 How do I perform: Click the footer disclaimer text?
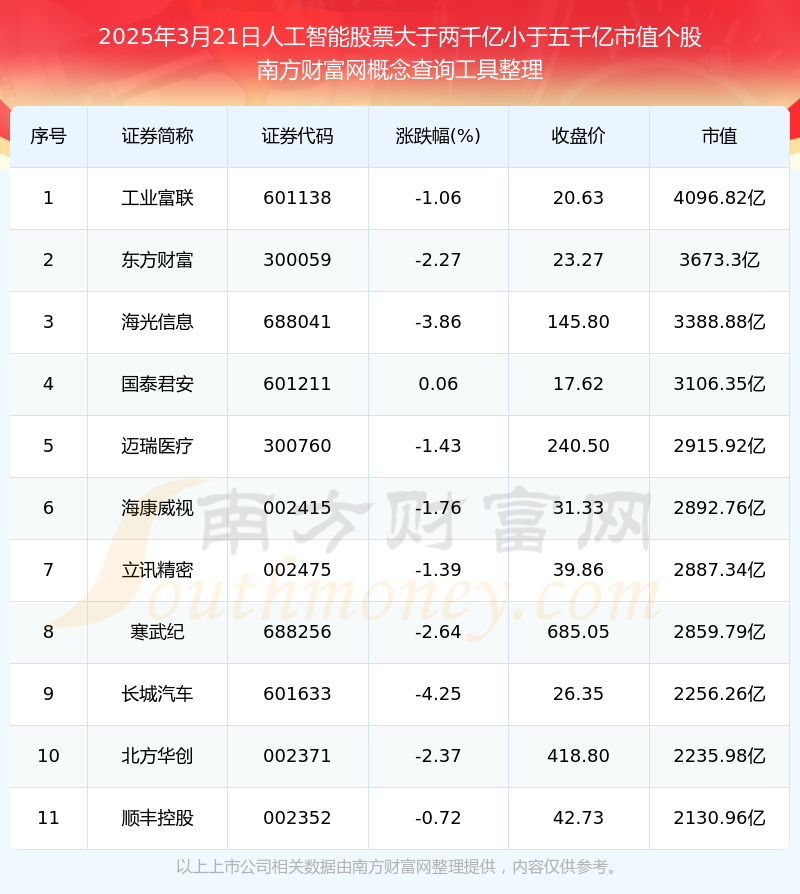pyautogui.click(x=397, y=867)
